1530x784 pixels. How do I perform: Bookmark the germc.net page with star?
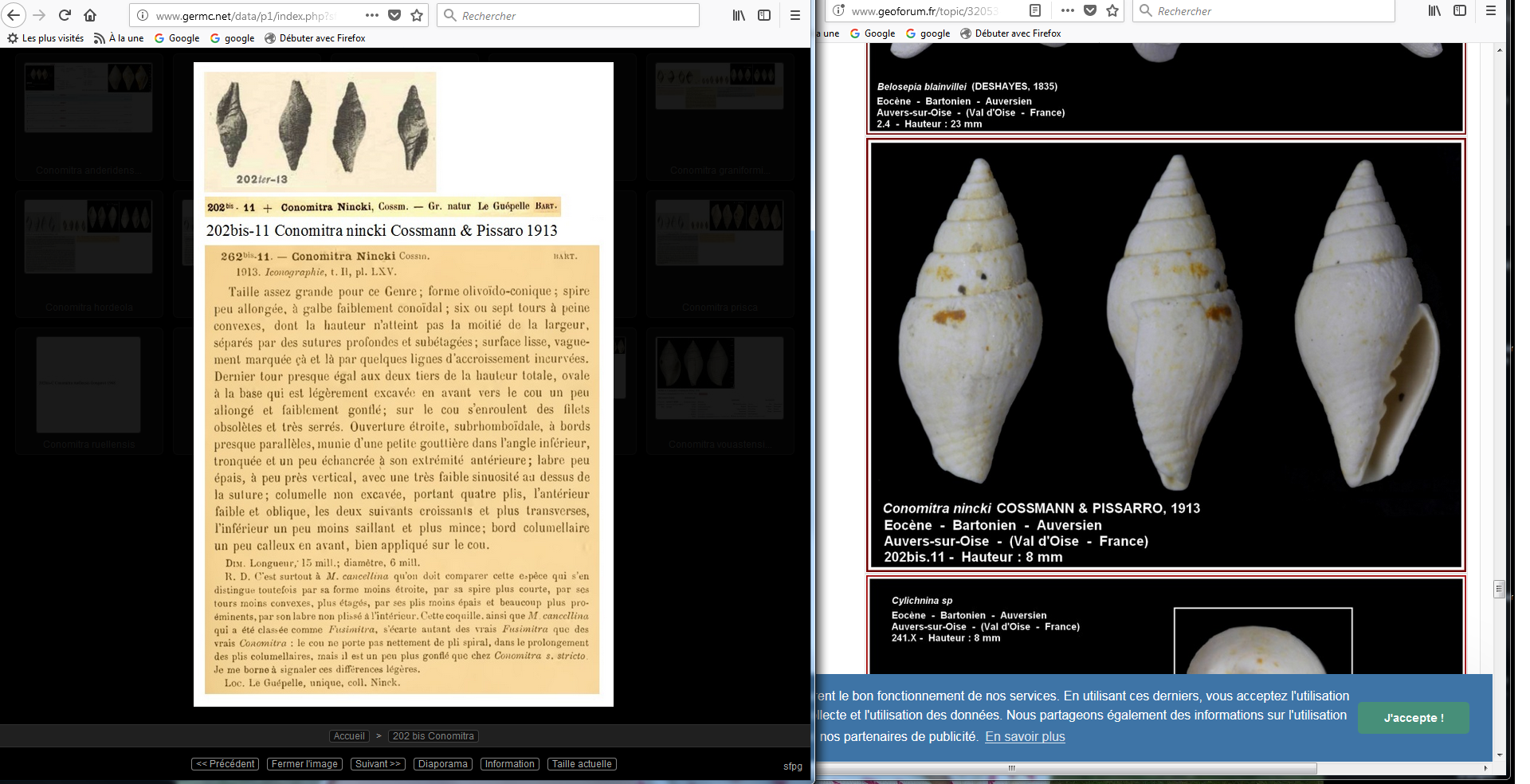[x=417, y=15]
